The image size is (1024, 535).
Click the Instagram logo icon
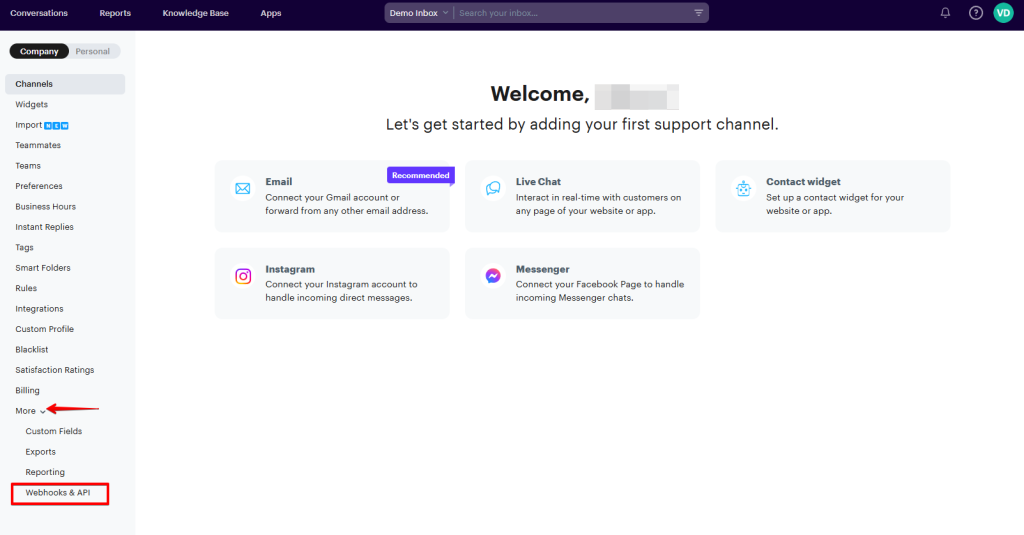[x=243, y=276]
